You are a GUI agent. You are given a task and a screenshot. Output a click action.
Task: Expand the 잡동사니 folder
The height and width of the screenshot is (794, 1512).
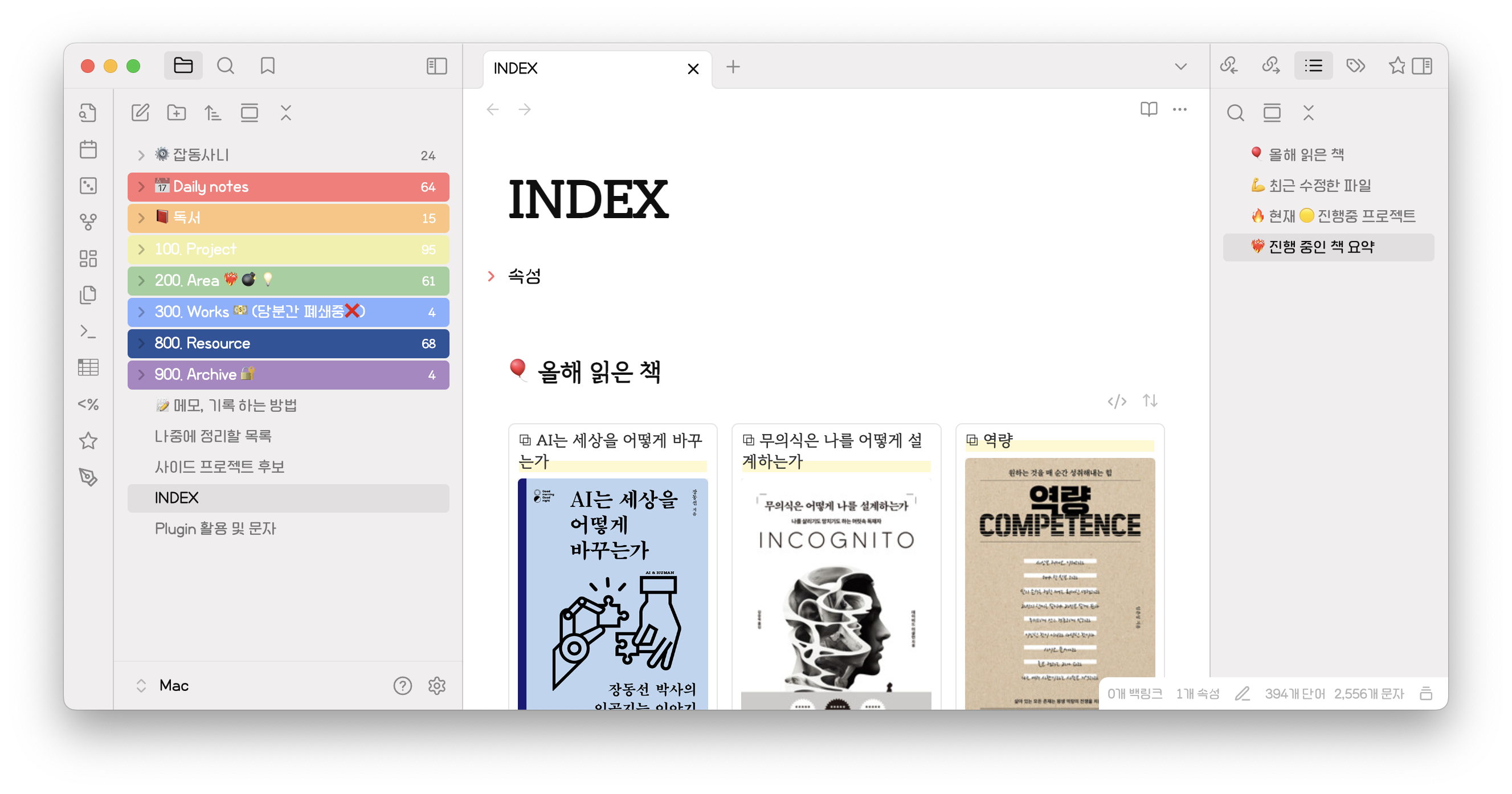tap(288, 155)
